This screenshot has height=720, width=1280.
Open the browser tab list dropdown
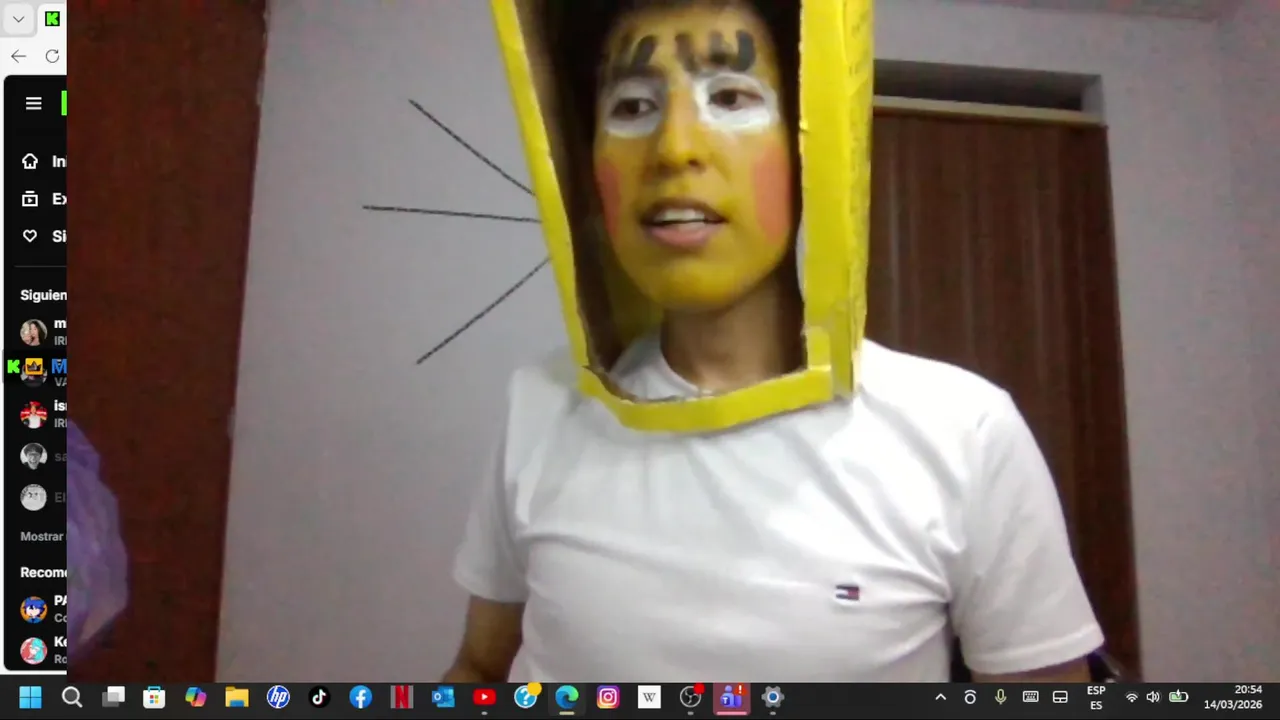coord(18,19)
